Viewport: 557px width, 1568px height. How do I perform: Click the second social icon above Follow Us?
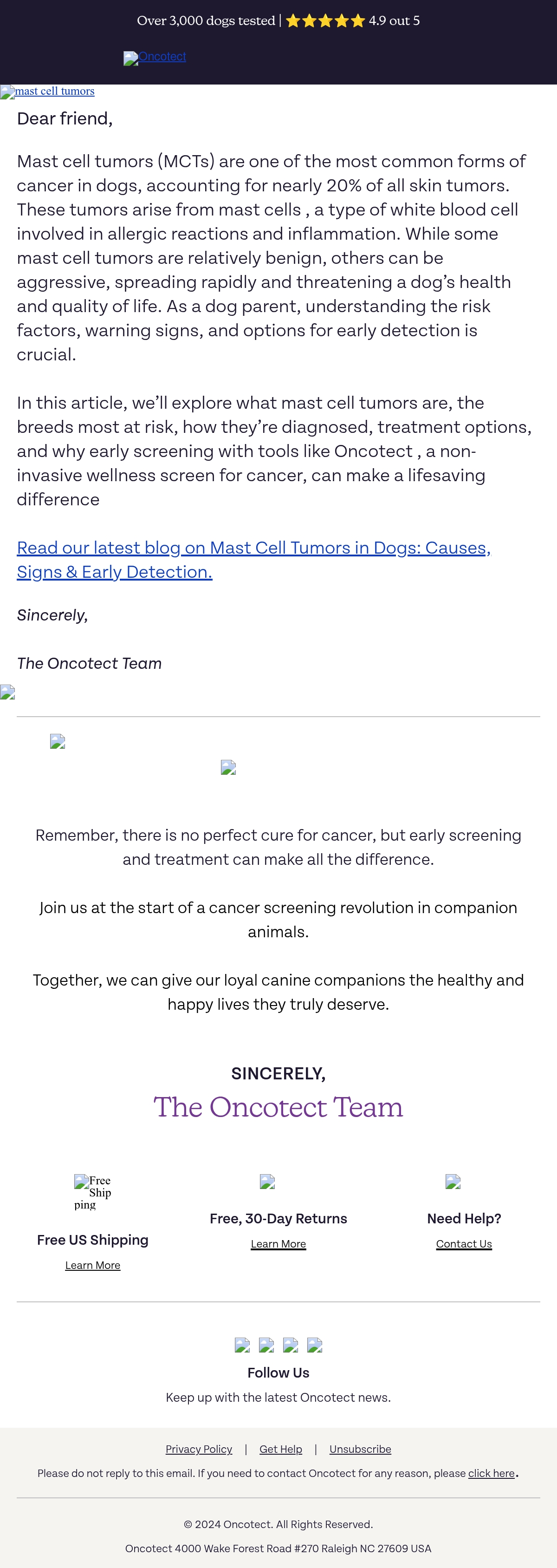pos(266,1345)
